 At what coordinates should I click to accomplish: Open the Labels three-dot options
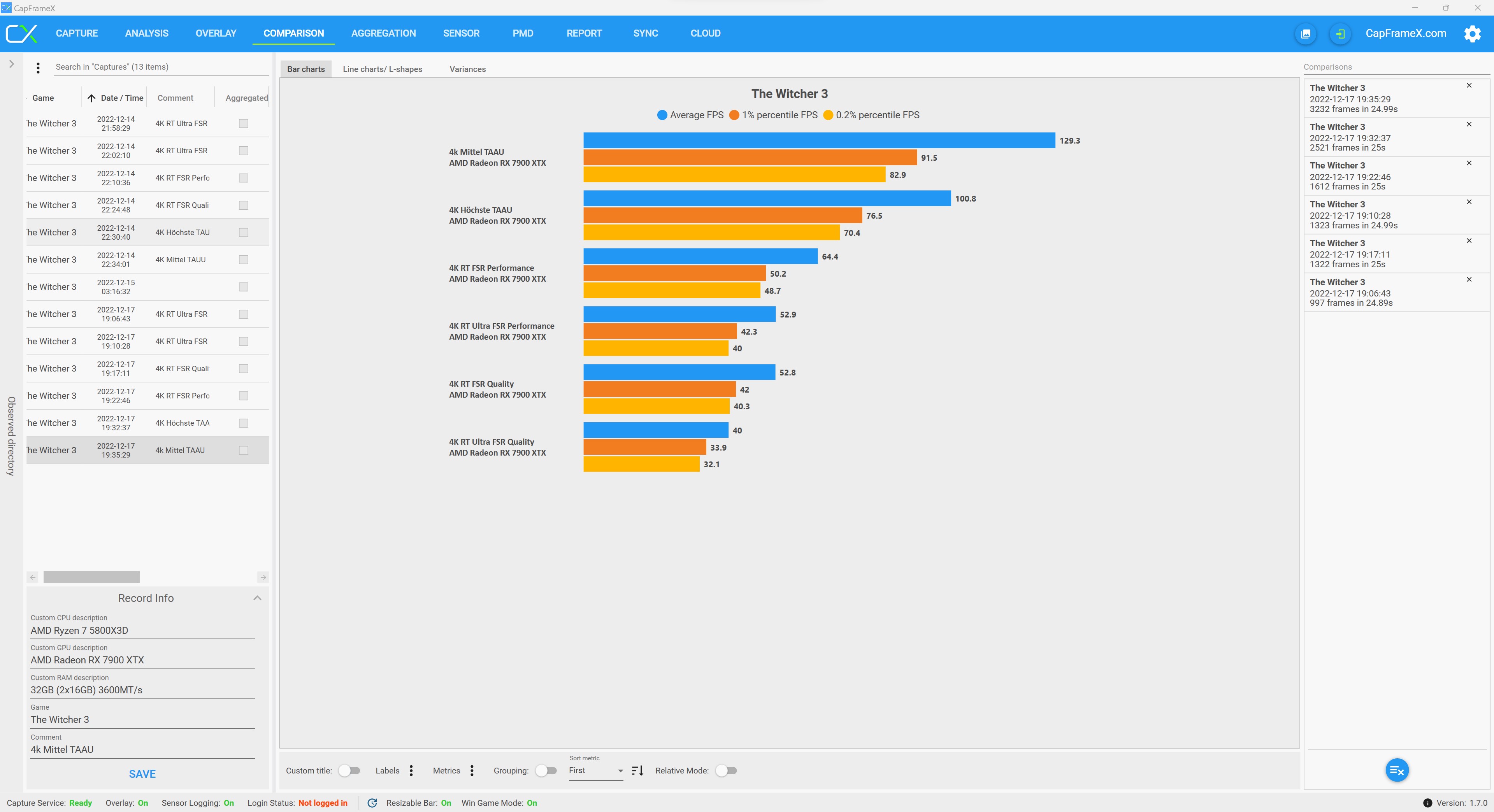pos(411,770)
